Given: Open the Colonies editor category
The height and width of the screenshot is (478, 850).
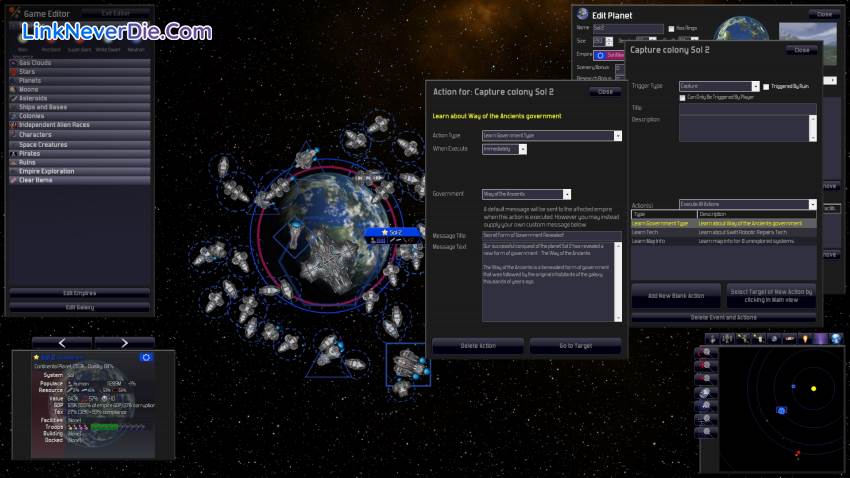Looking at the screenshot, I should (x=80, y=116).
